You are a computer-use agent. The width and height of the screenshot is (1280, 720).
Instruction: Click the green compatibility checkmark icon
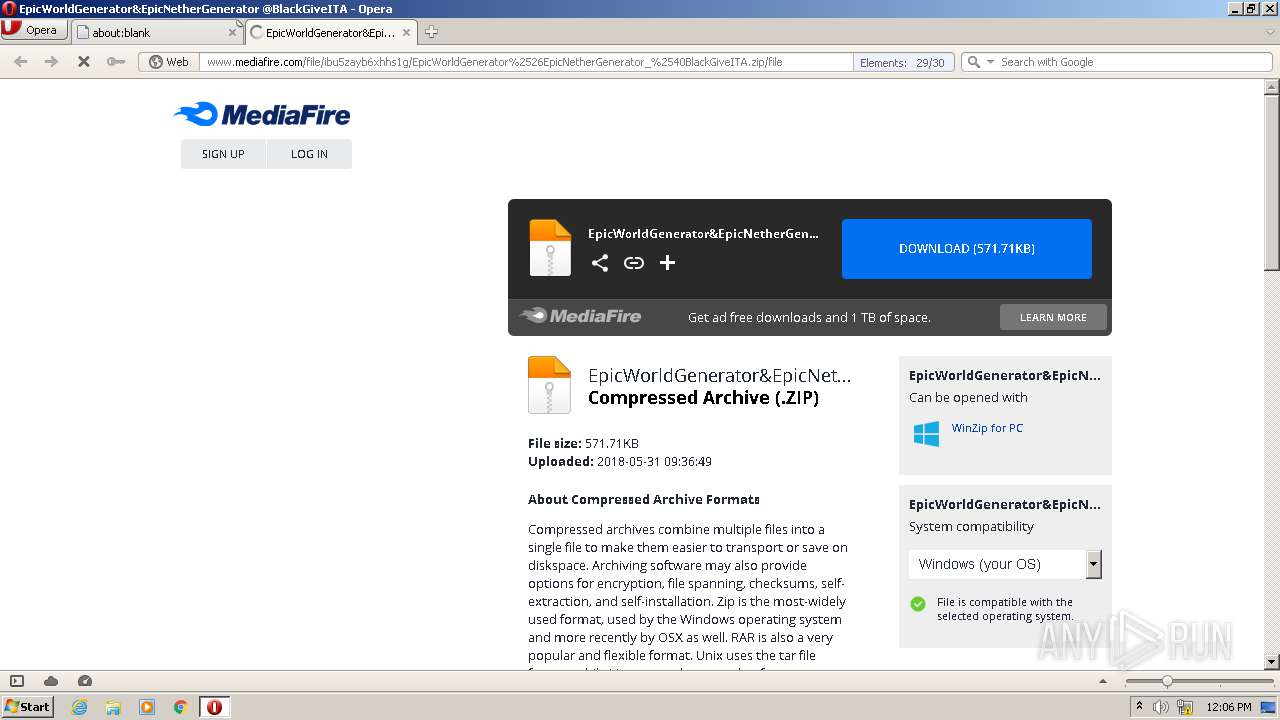click(918, 603)
